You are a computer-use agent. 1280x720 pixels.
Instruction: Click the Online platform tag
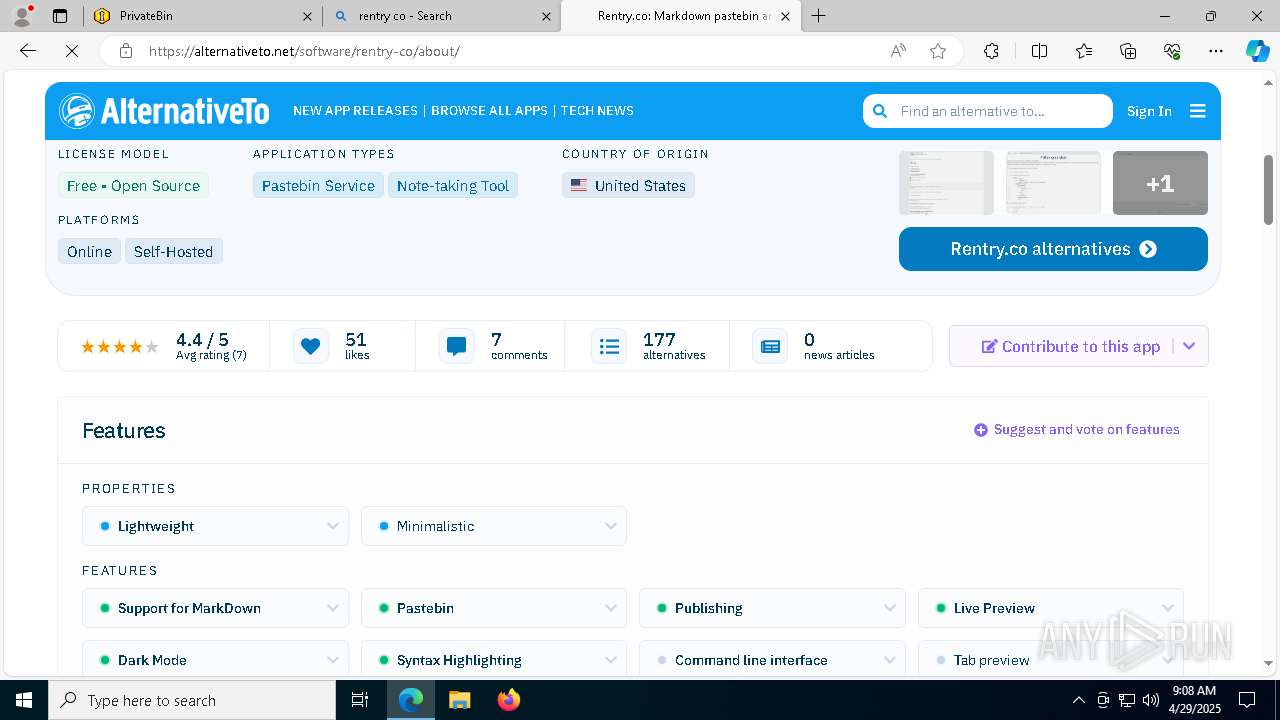89,252
